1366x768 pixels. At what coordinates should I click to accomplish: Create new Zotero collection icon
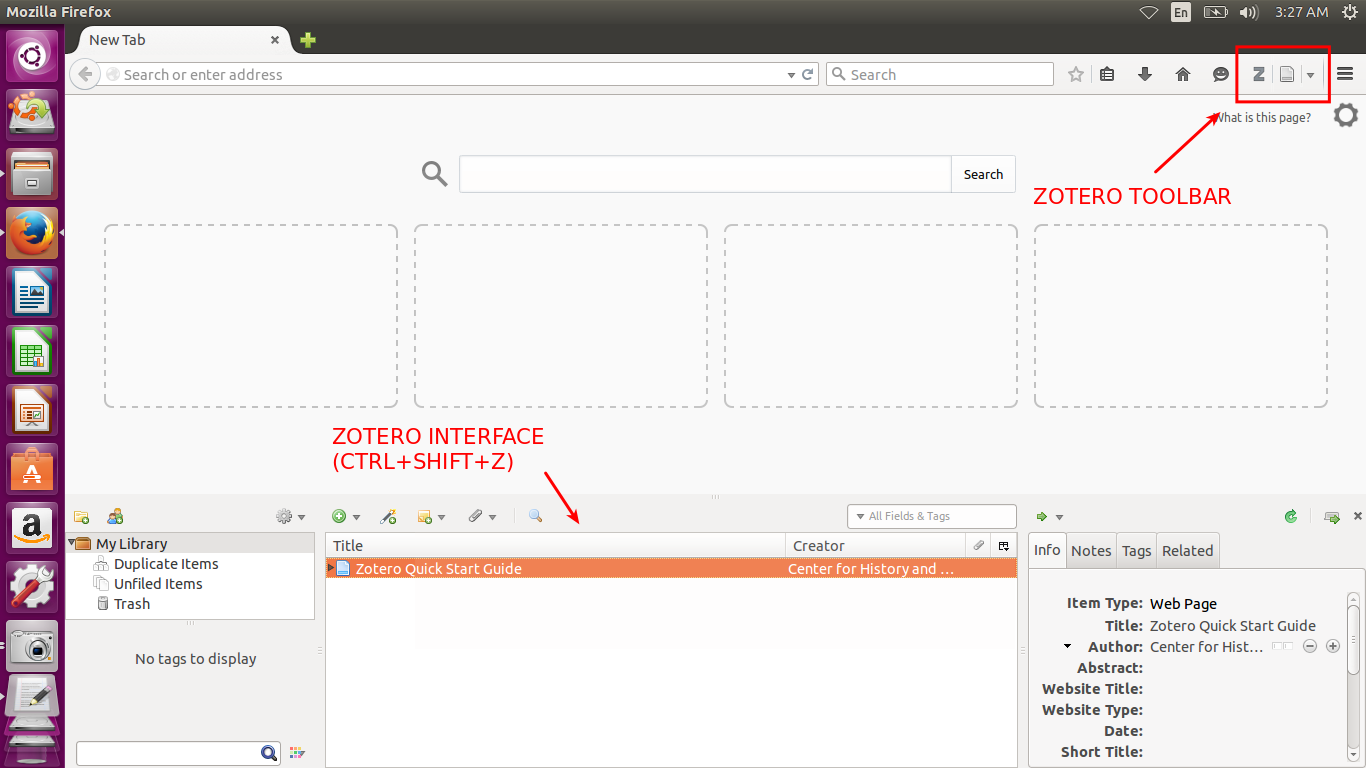tap(82, 516)
